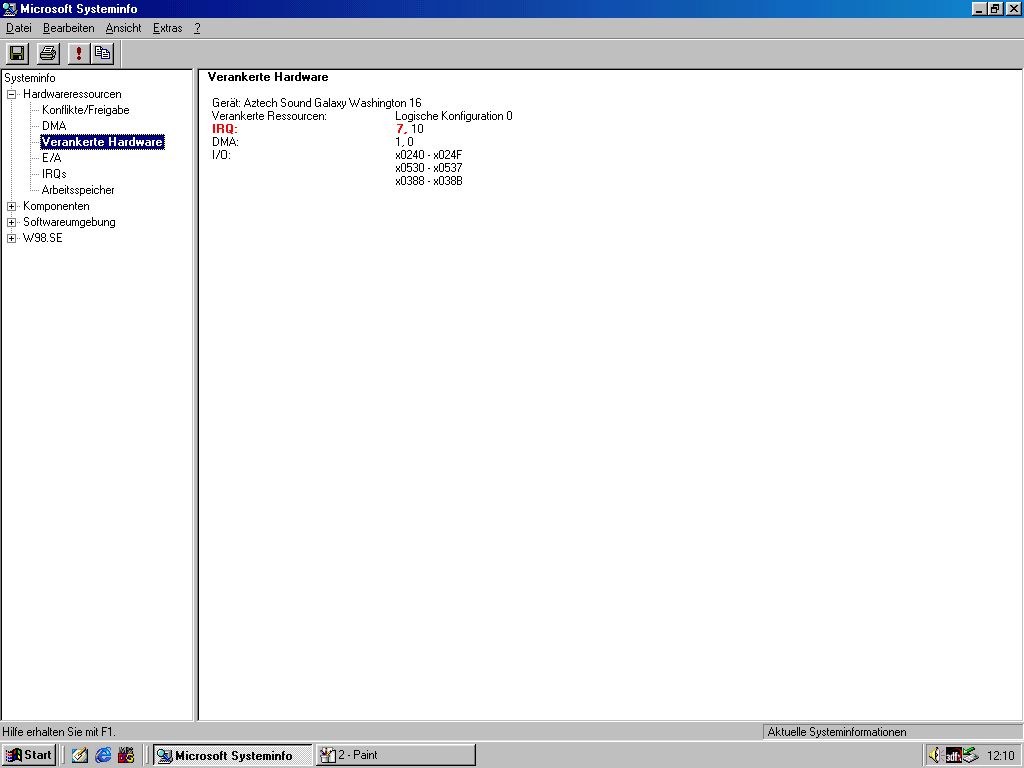Open the Bearbeiten menu
The height and width of the screenshot is (768, 1024).
pyautogui.click(x=69, y=28)
